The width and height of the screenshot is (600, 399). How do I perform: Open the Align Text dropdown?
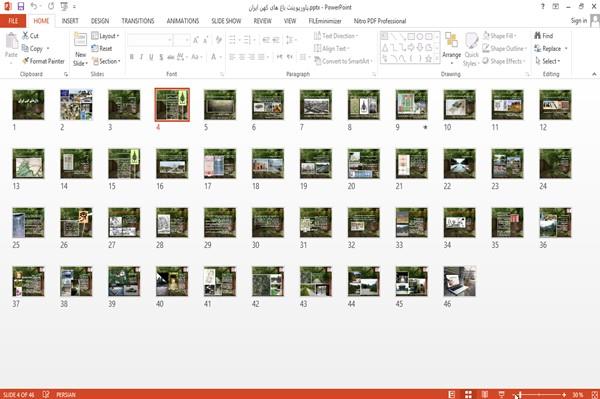(x=332, y=49)
